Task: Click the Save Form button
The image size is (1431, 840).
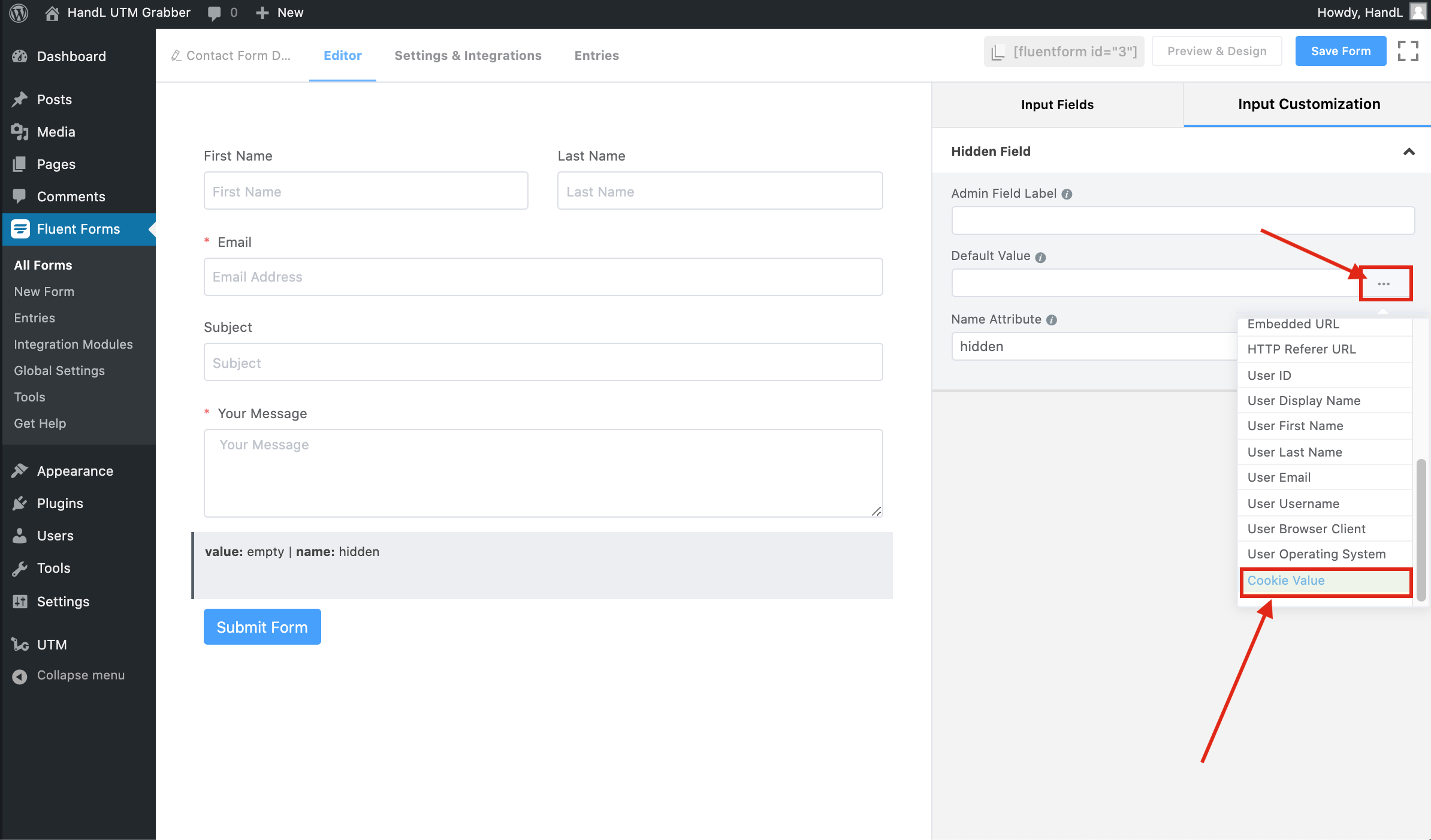Action: click(1341, 51)
